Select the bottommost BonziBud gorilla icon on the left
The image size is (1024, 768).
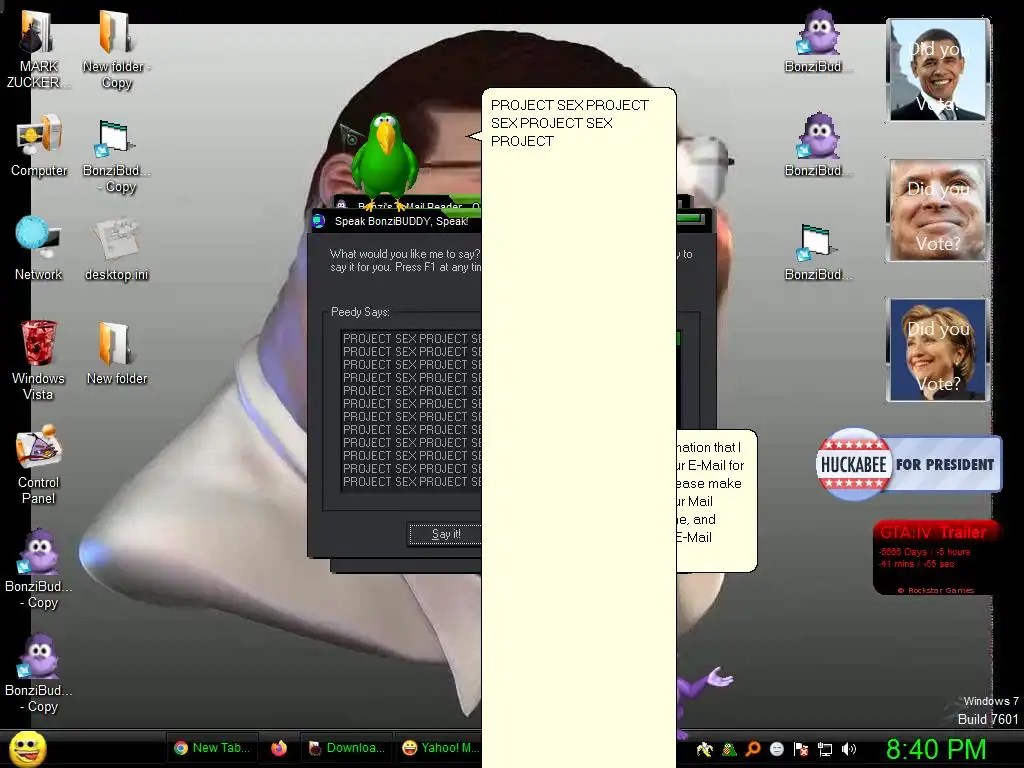pyautogui.click(x=39, y=673)
